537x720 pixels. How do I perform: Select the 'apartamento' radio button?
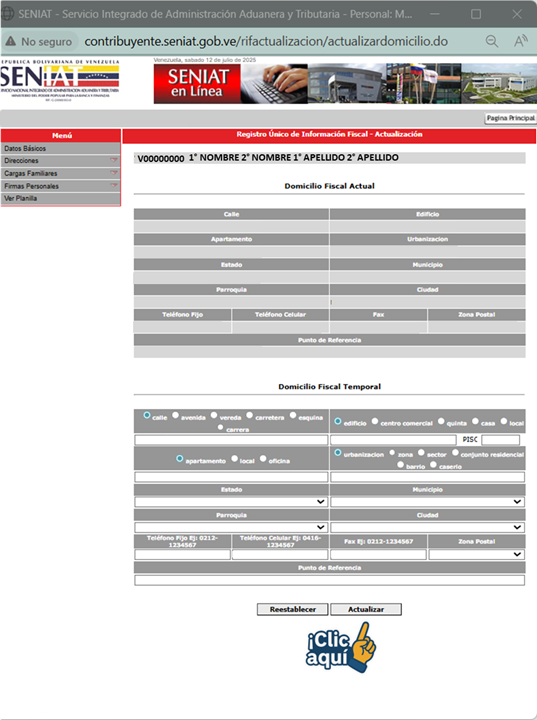coord(180,459)
